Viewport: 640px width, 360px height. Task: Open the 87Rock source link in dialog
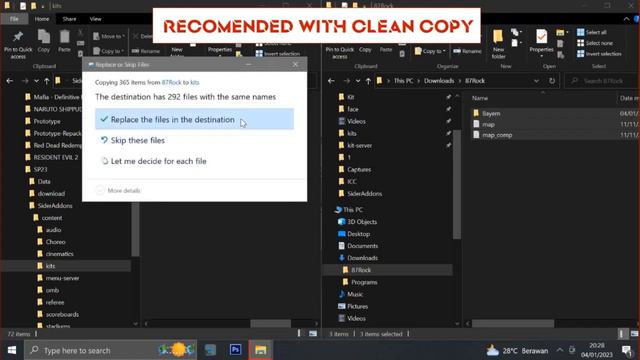171,82
